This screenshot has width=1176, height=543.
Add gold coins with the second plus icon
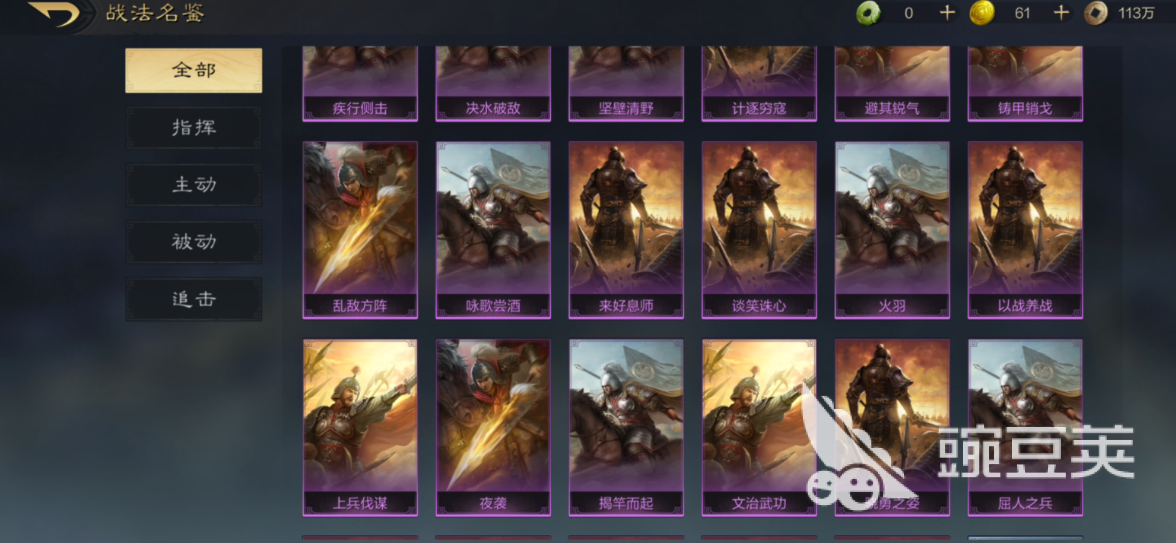(1060, 13)
